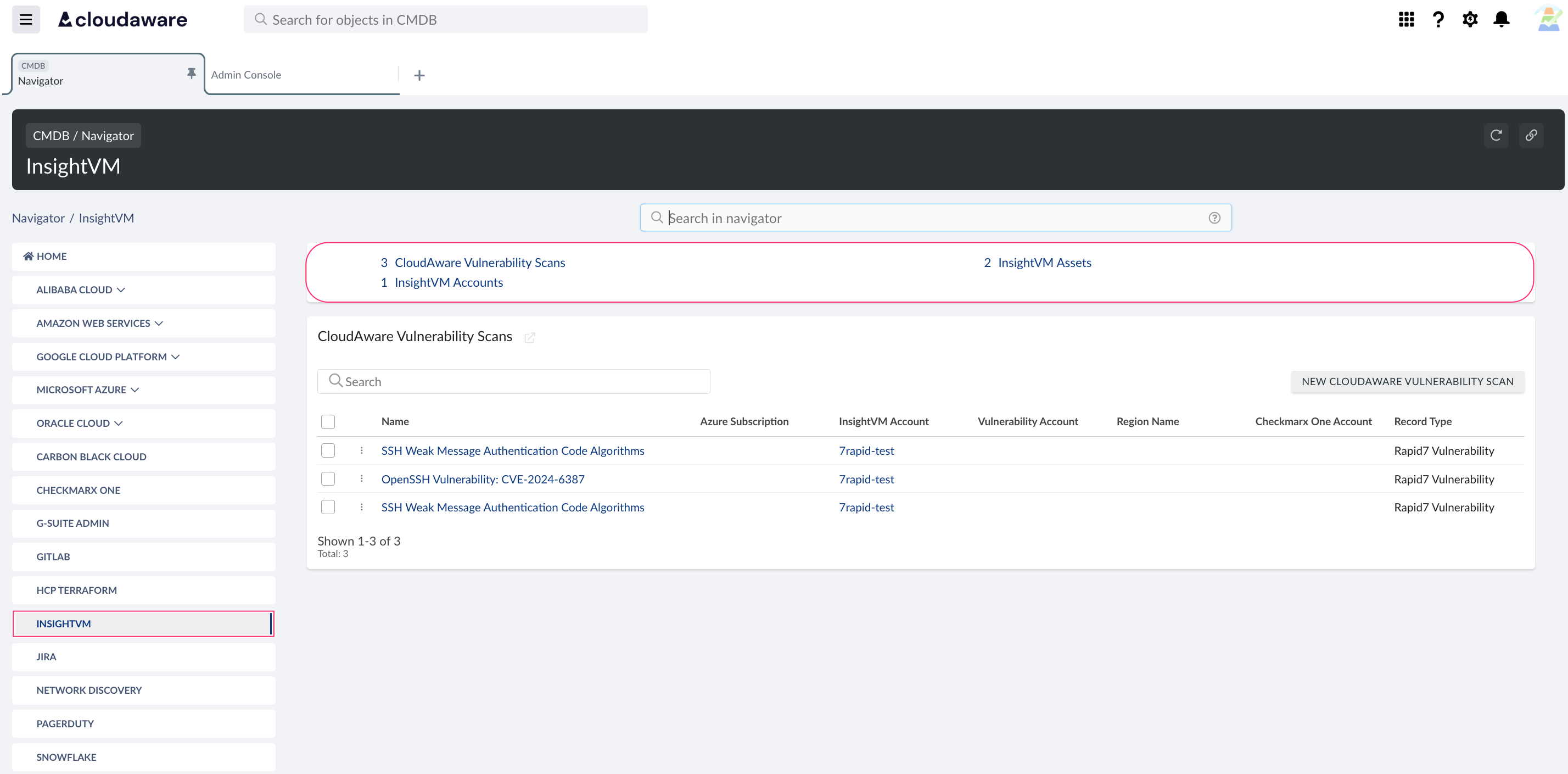This screenshot has width=1568, height=774.
Task: Open 7rapid-test account in OpenSSH row
Action: (866, 479)
